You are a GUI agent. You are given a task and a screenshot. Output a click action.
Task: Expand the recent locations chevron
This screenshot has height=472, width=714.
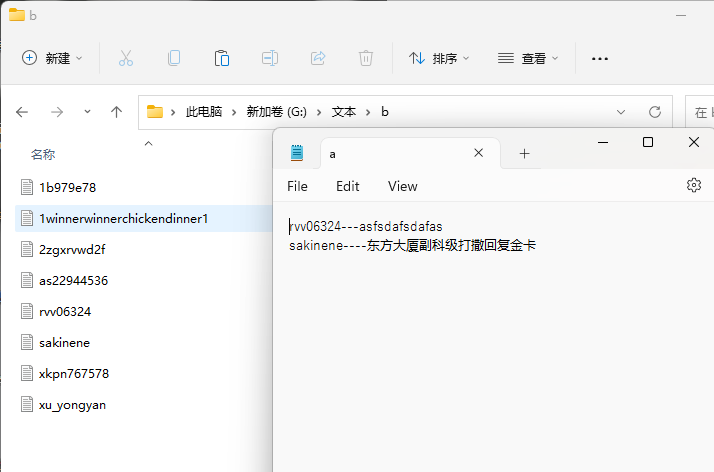pyautogui.click(x=87, y=112)
